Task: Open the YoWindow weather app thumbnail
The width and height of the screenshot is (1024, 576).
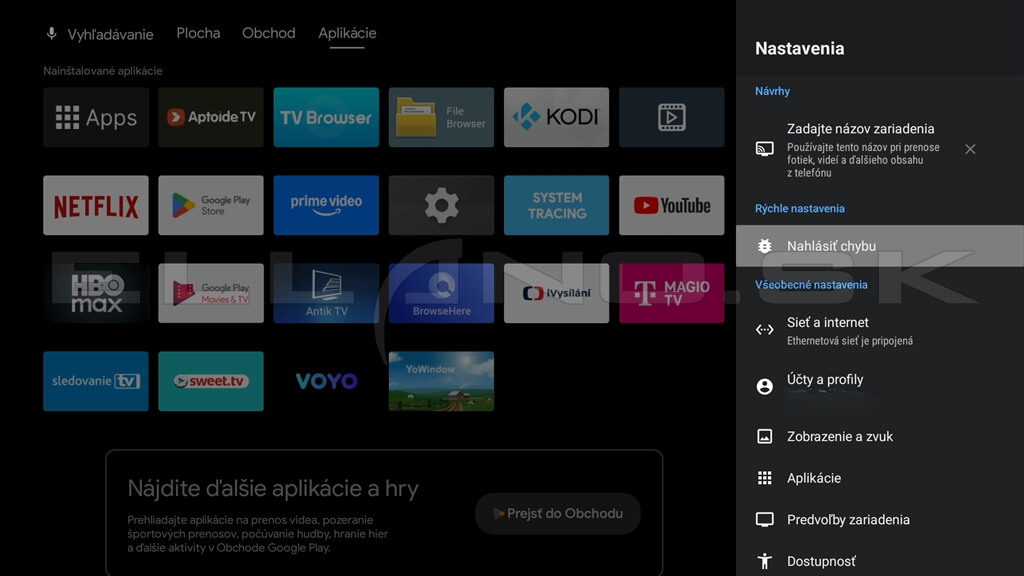Action: pyautogui.click(x=441, y=381)
